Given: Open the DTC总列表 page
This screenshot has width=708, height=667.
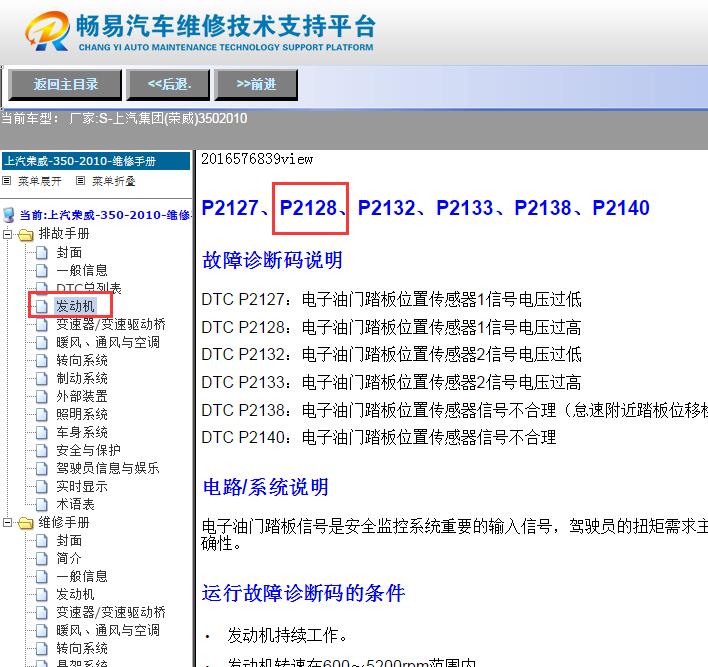Looking at the screenshot, I should [x=88, y=288].
